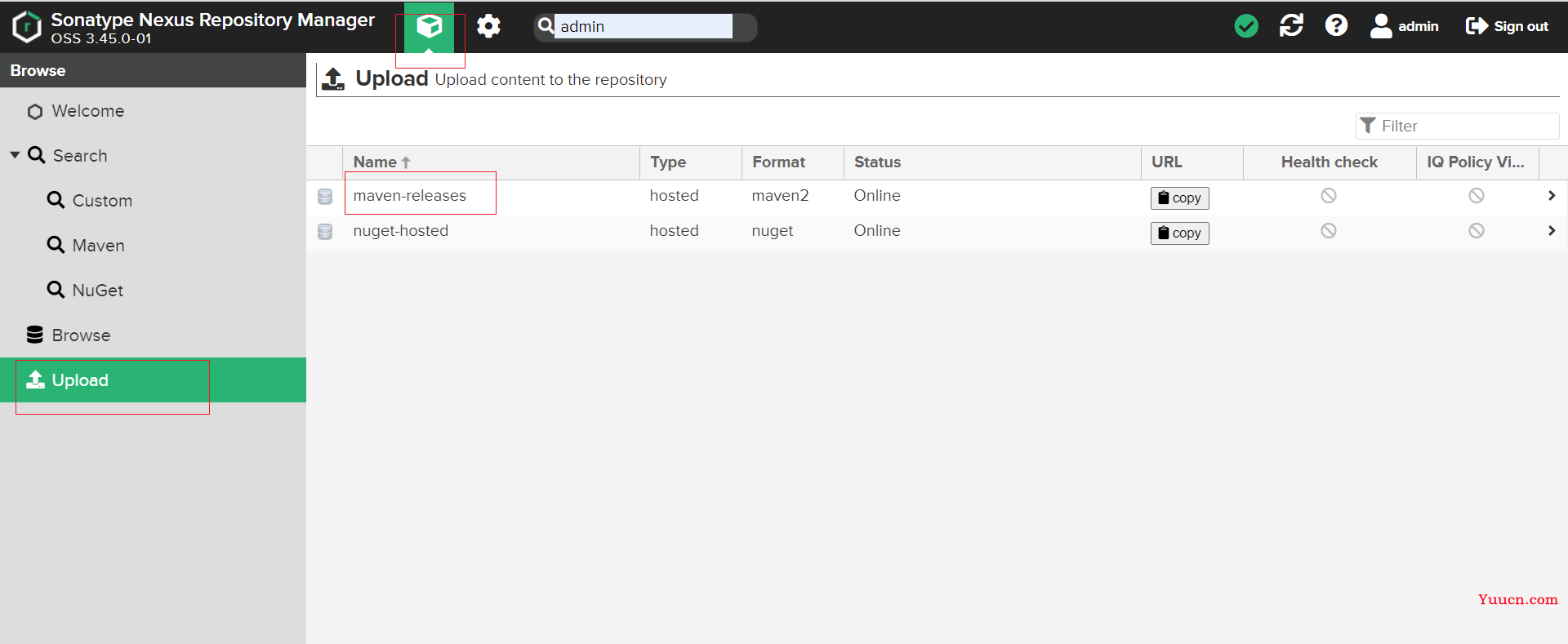Open Custom search

pos(102,201)
